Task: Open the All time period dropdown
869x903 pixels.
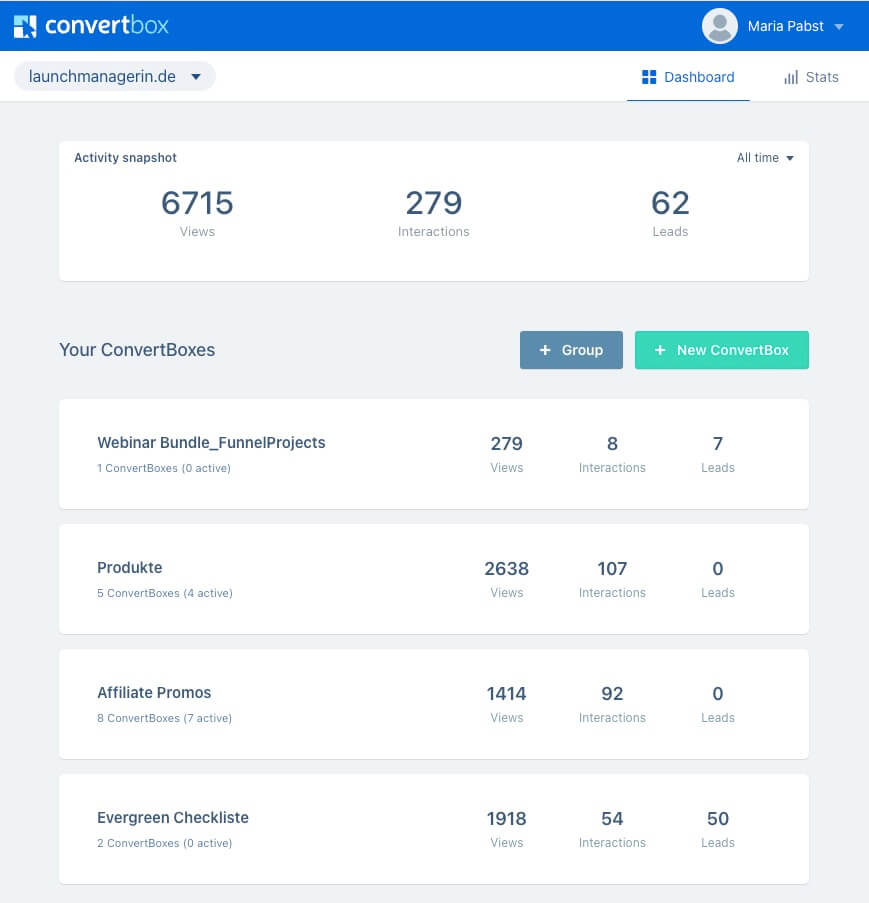Action: tap(765, 158)
